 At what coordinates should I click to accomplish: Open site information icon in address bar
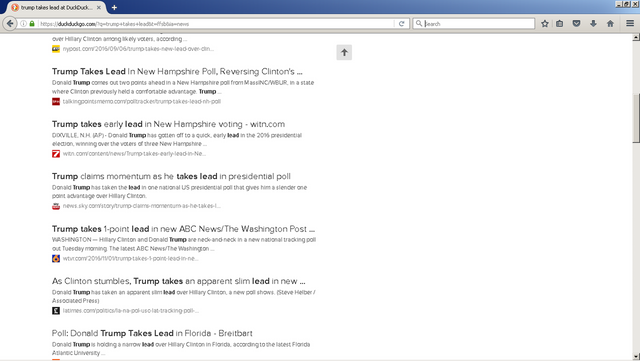point(23,24)
